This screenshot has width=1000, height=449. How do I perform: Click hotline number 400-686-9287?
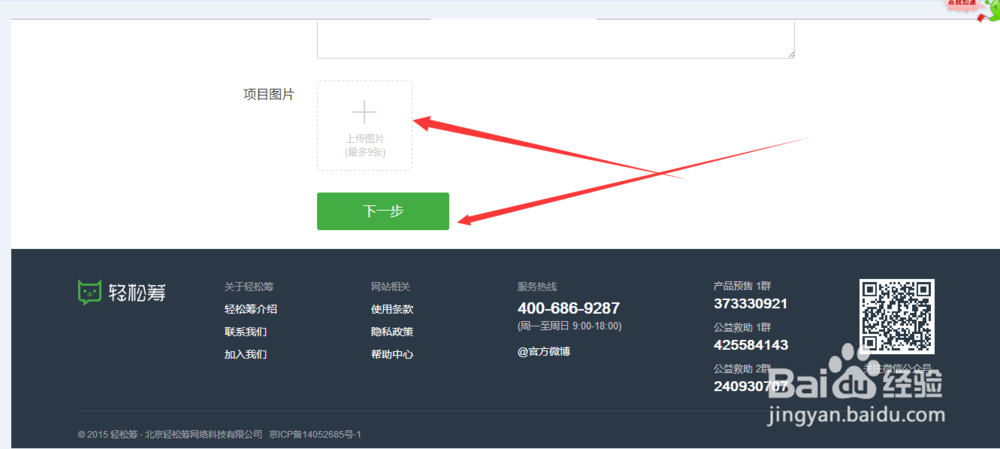coord(568,308)
